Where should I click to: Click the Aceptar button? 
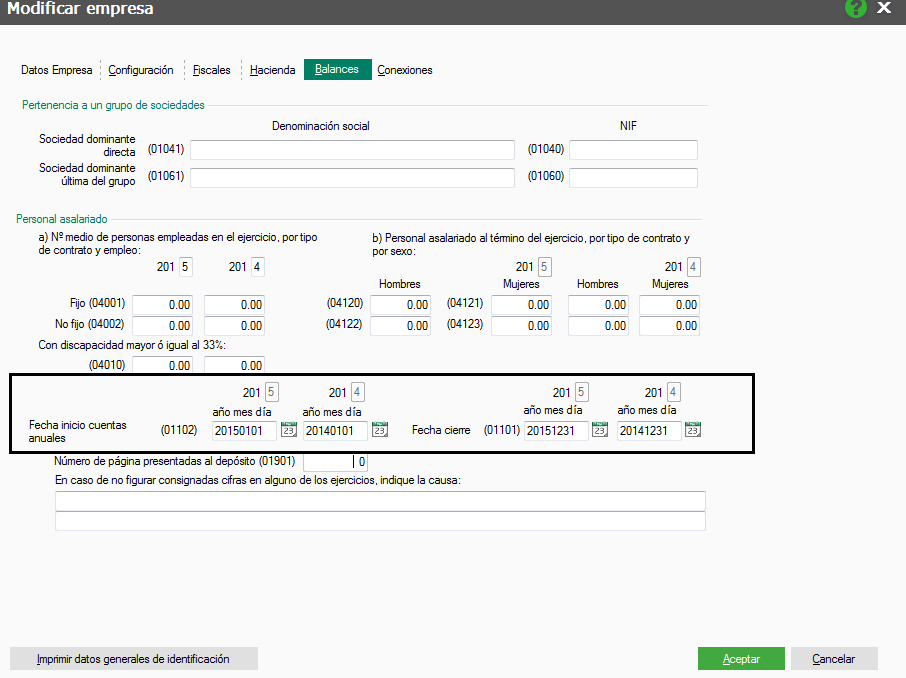(741, 658)
